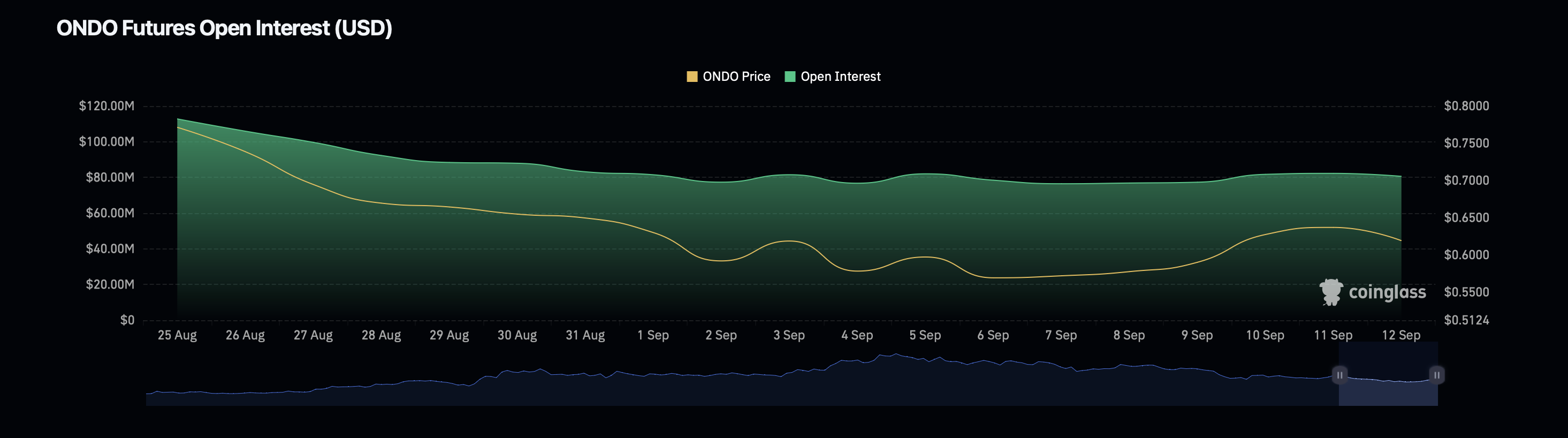The height and width of the screenshot is (438, 1568).
Task: Click the 2 Sep date label
Action: tap(721, 335)
